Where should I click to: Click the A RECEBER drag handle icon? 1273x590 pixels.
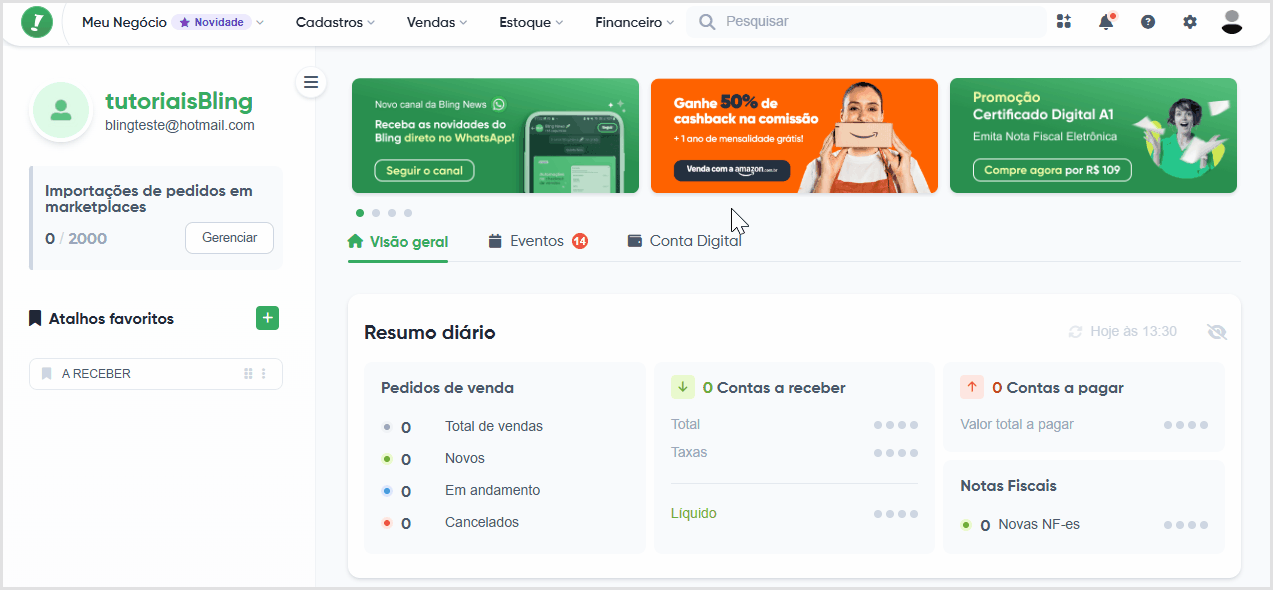click(248, 374)
